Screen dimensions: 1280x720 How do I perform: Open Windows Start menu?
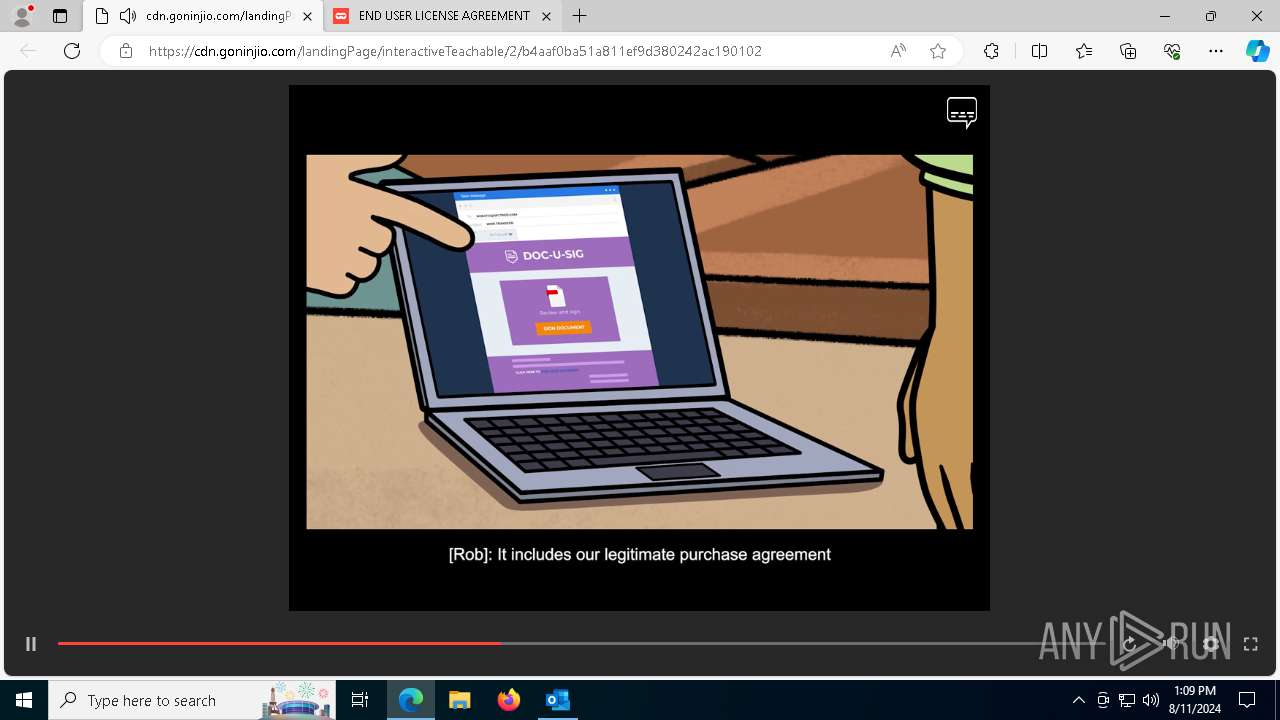[x=24, y=700]
